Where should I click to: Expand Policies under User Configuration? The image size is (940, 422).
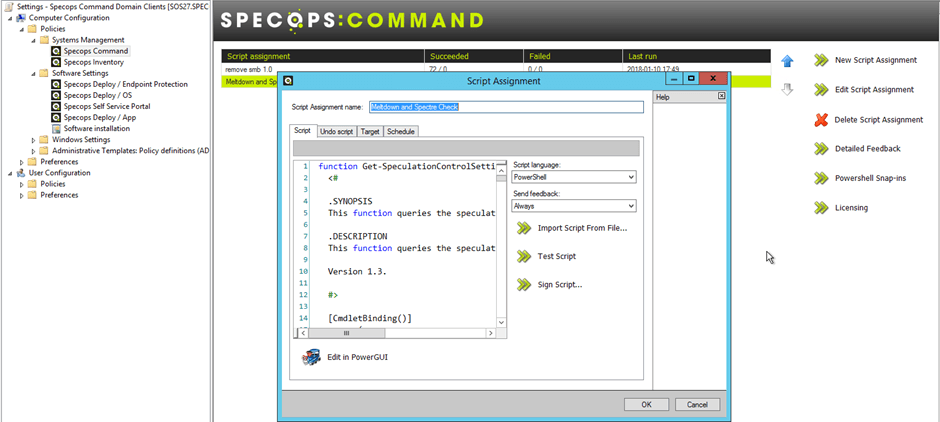pyautogui.click(x=22, y=184)
